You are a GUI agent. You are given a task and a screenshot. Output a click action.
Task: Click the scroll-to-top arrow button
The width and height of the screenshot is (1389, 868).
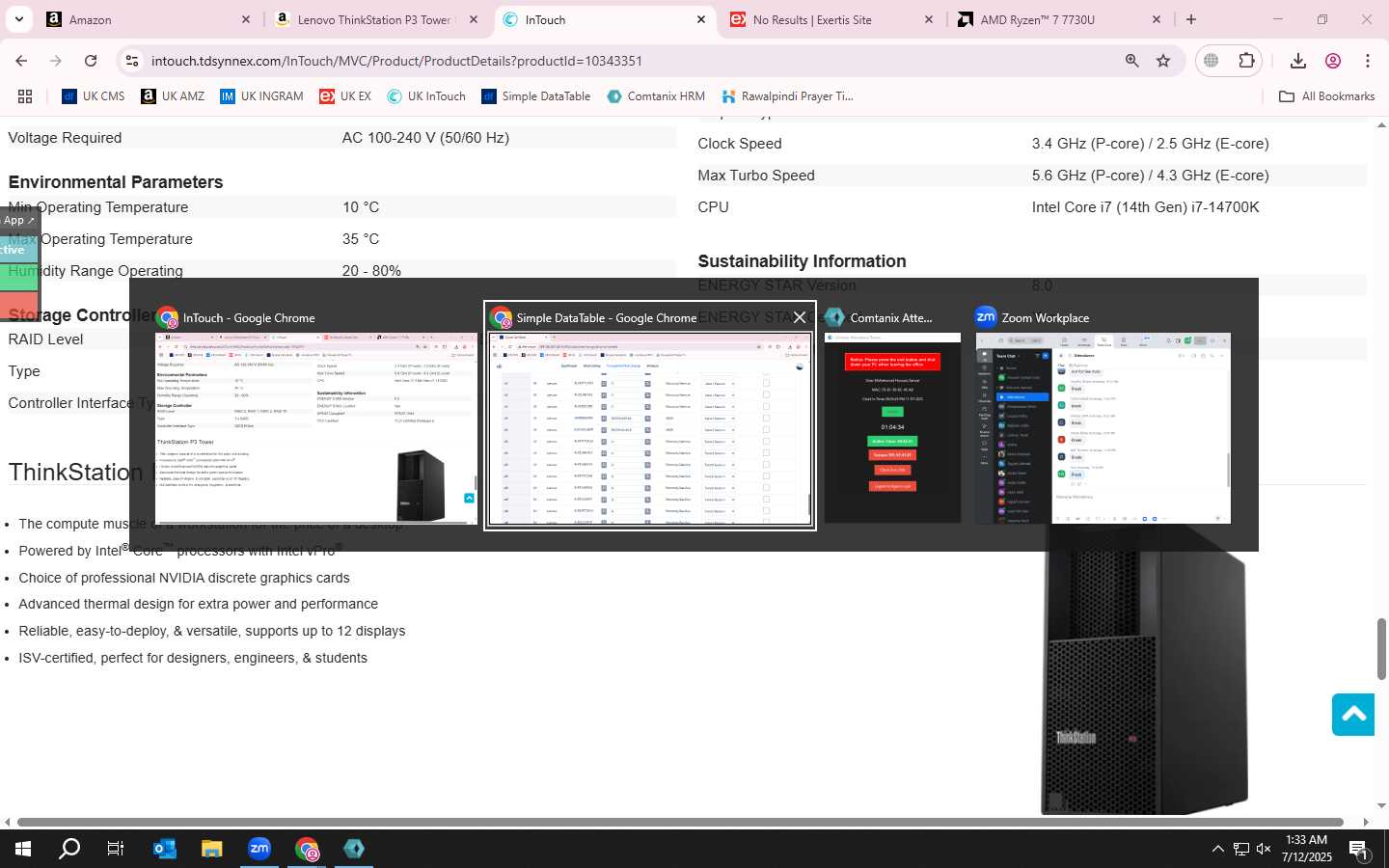pyautogui.click(x=1353, y=714)
